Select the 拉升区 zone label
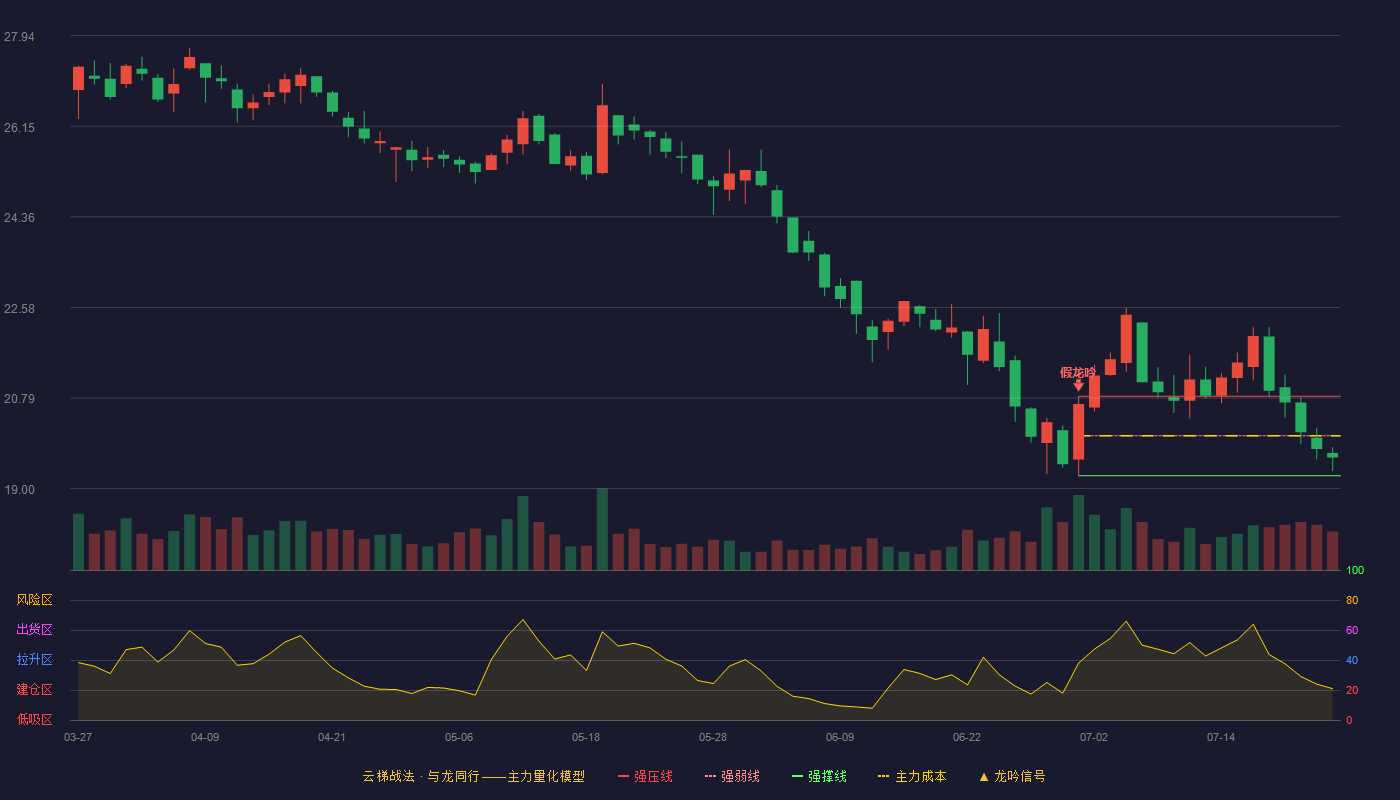Screen dimensions: 1400x800 (x=35, y=660)
